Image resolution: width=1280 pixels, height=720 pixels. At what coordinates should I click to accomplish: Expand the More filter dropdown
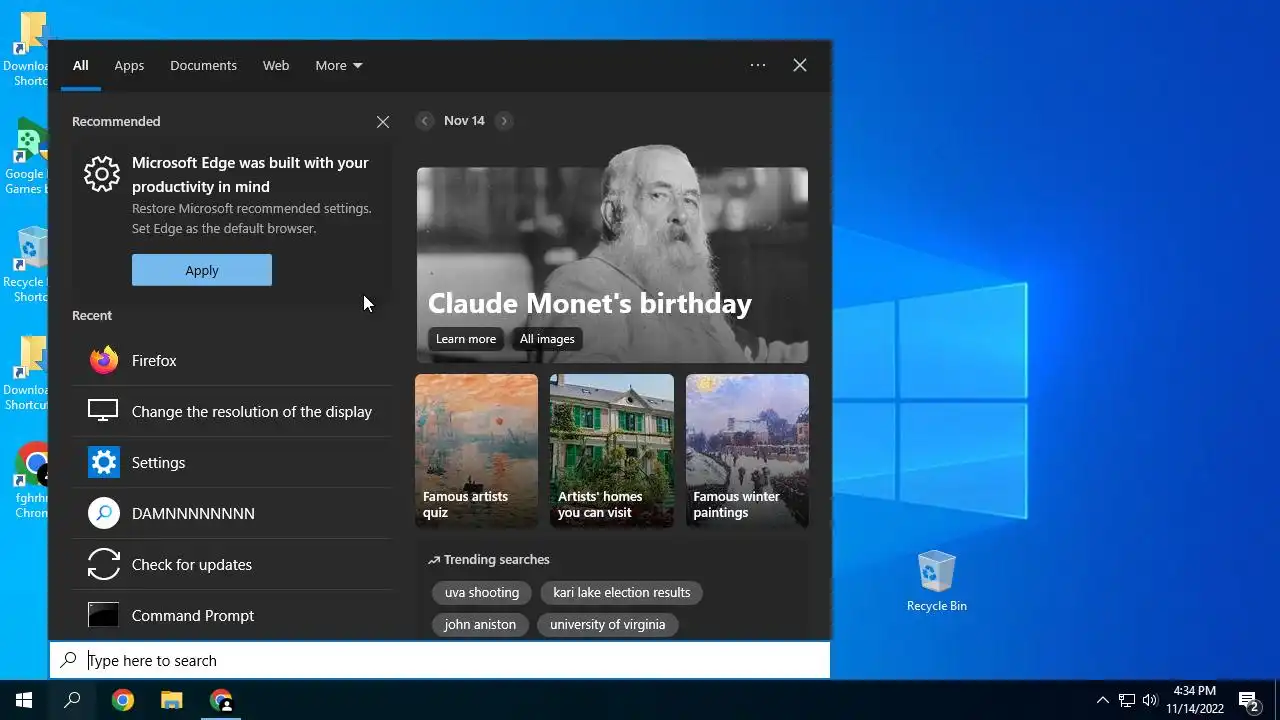click(x=339, y=65)
